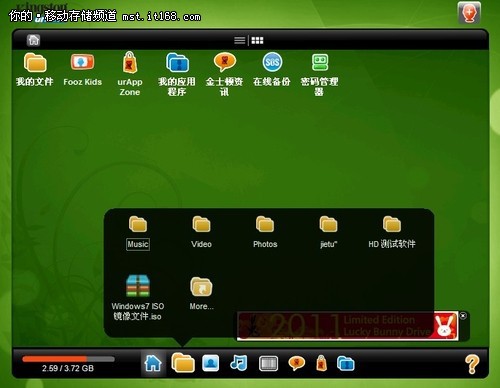Screen dimensions: 500x388
Task: Close the Lucky Bunny Drive banner
Action: pyautogui.click(x=463, y=315)
